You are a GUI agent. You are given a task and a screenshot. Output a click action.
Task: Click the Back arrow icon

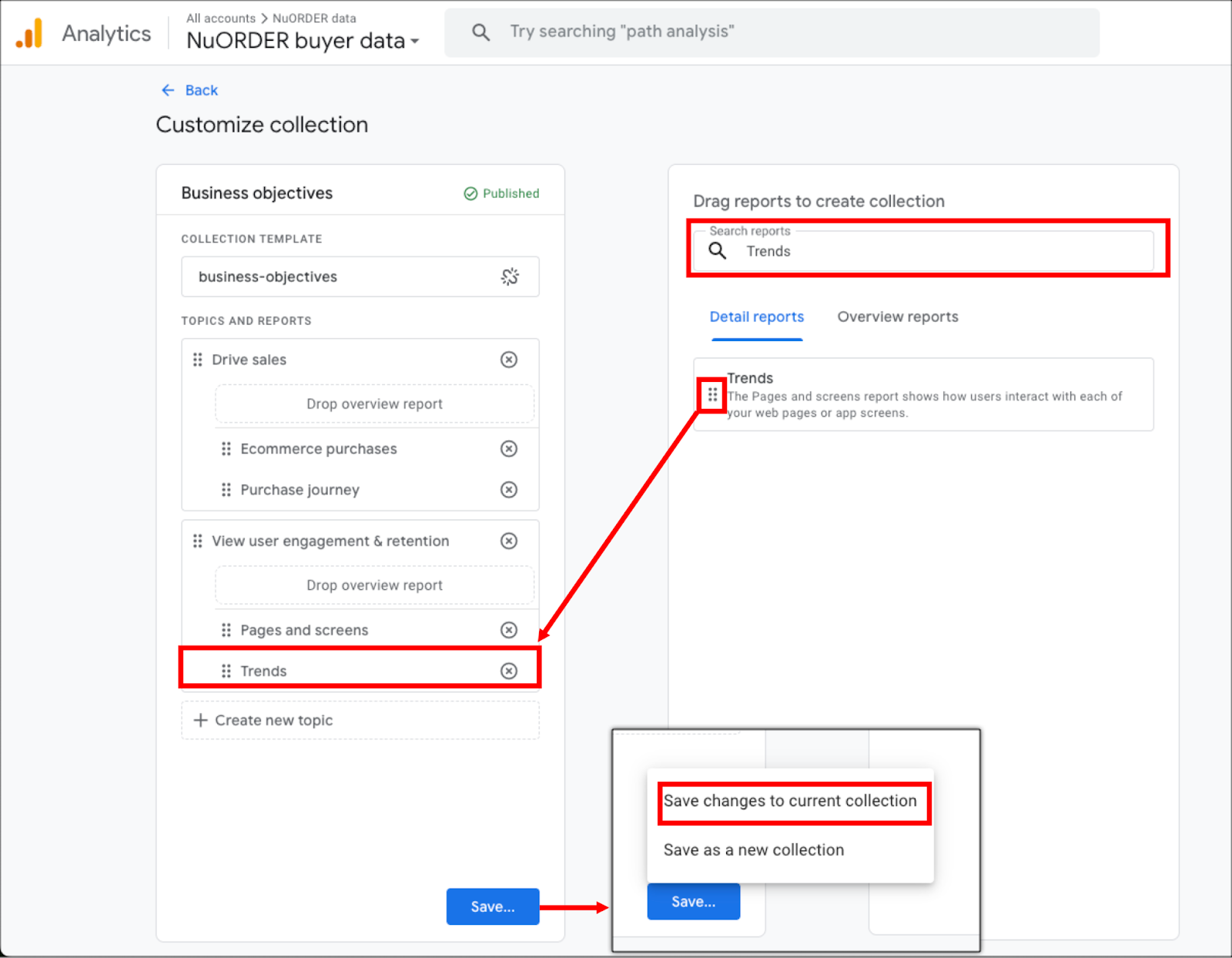[168, 90]
